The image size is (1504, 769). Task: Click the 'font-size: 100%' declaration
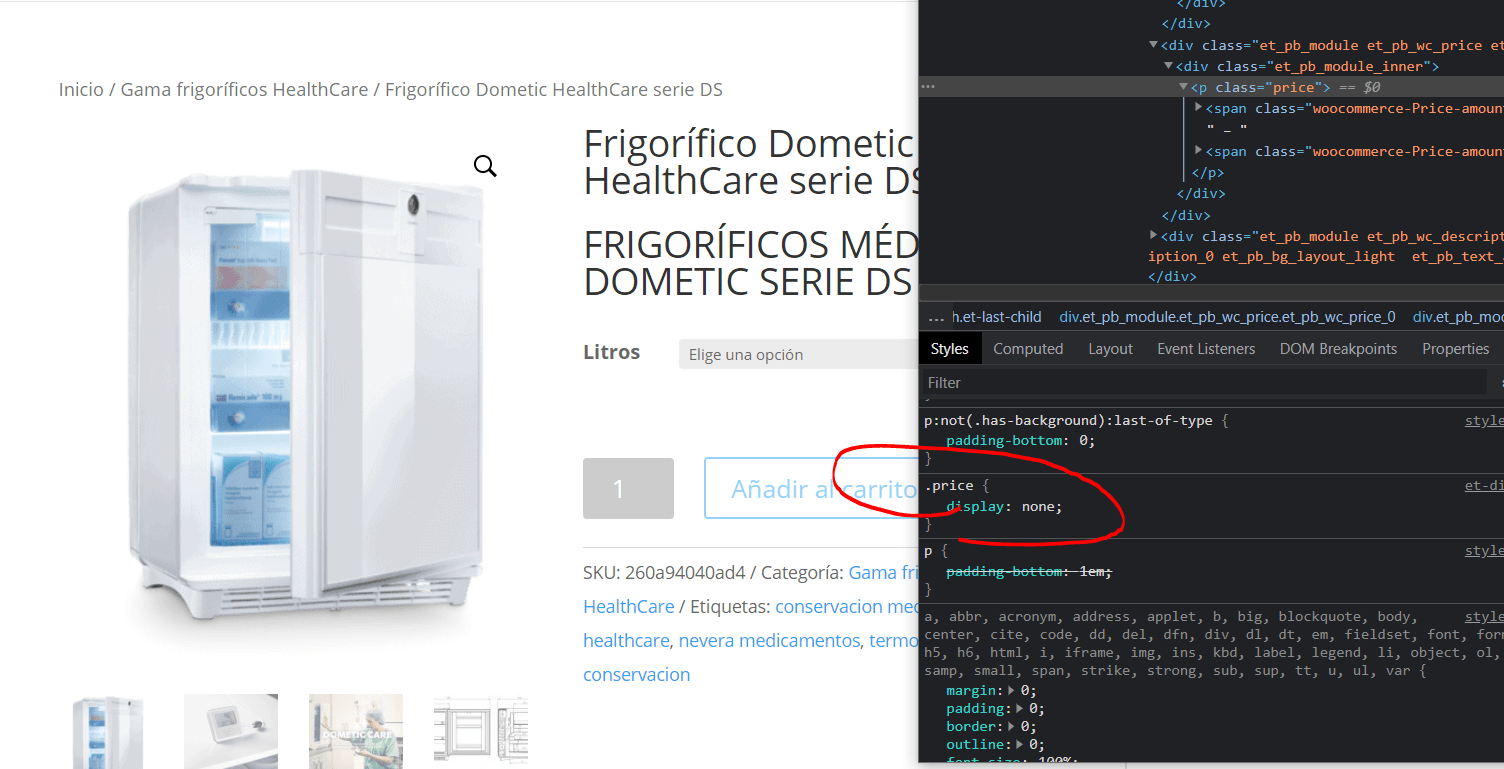click(1012, 762)
